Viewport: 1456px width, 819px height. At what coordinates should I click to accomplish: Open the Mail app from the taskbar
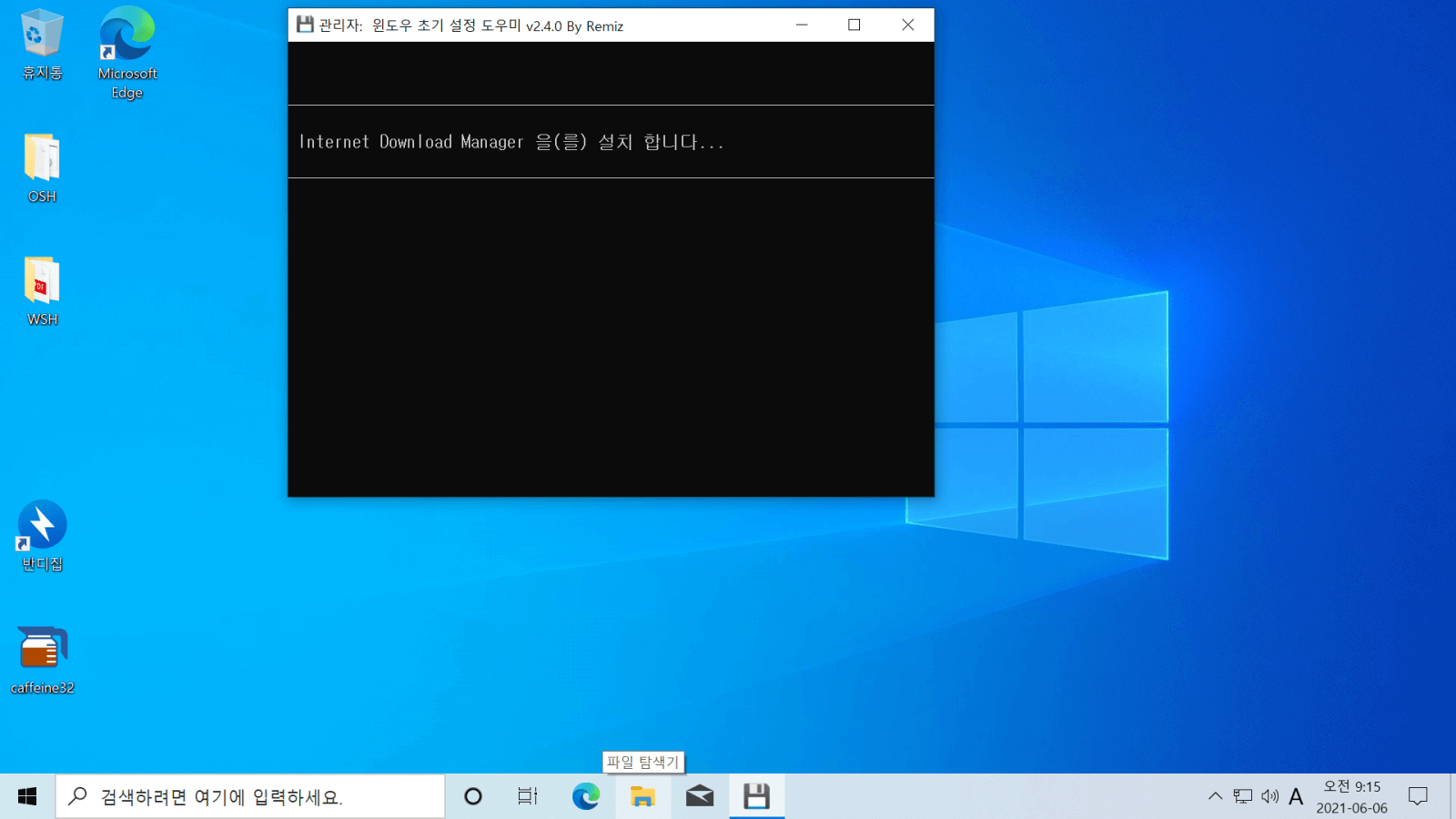point(700,796)
